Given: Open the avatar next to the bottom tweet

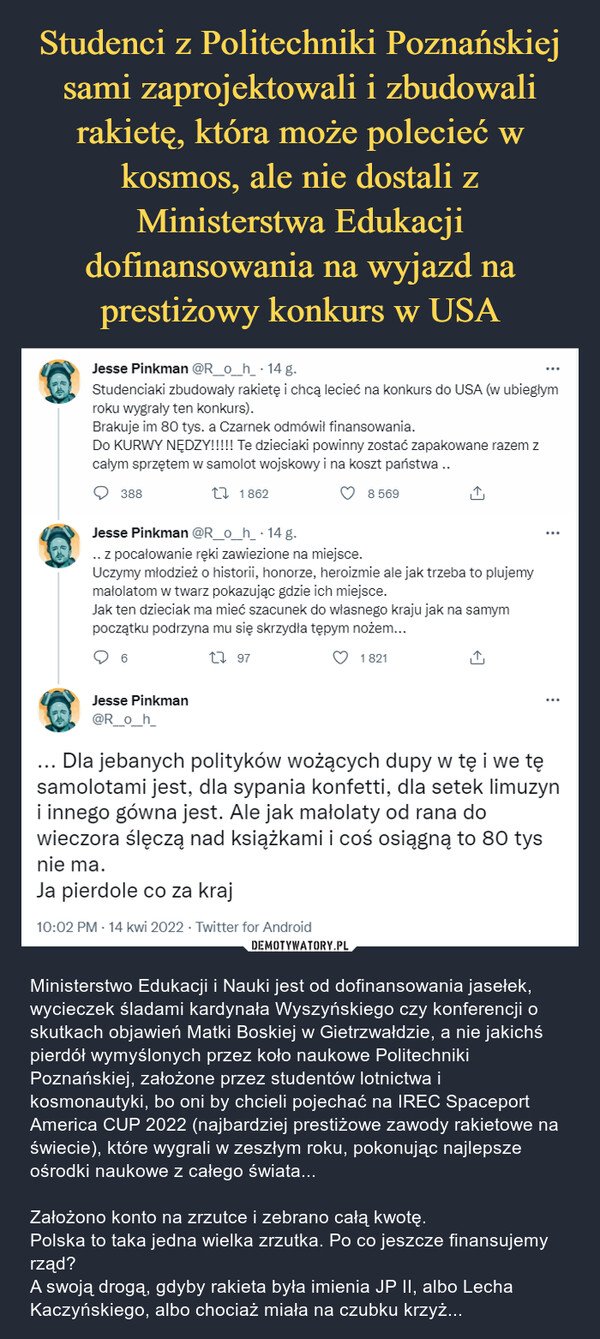Looking at the screenshot, I should (x=59, y=709).
